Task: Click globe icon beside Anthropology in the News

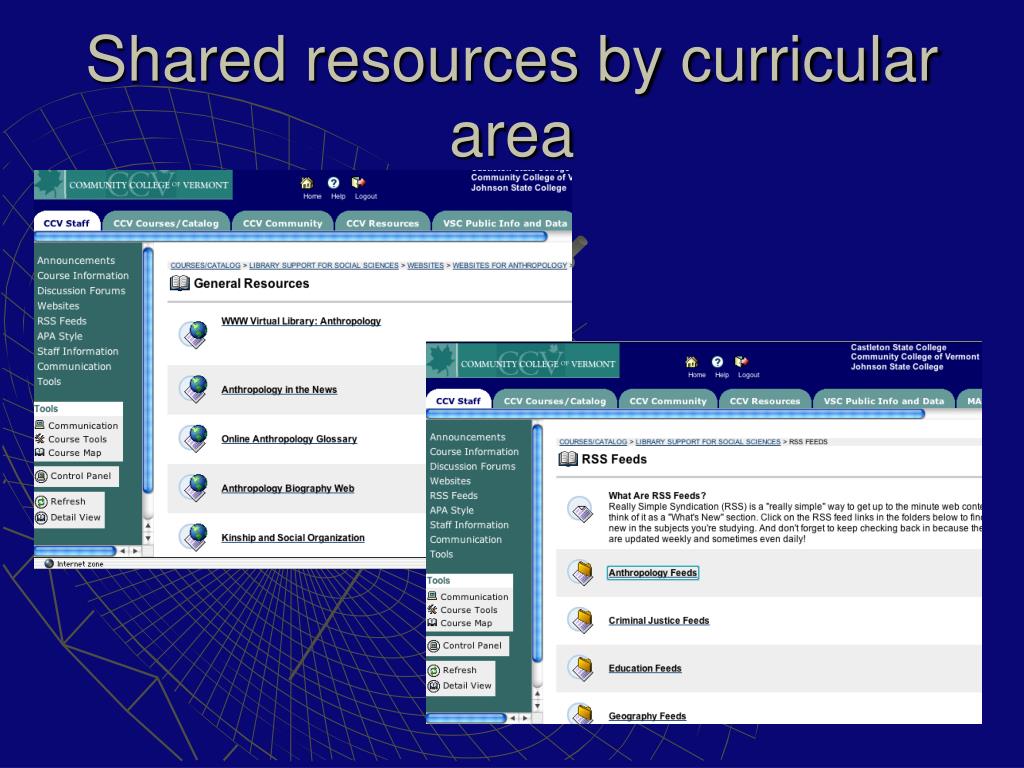Action: pos(194,389)
